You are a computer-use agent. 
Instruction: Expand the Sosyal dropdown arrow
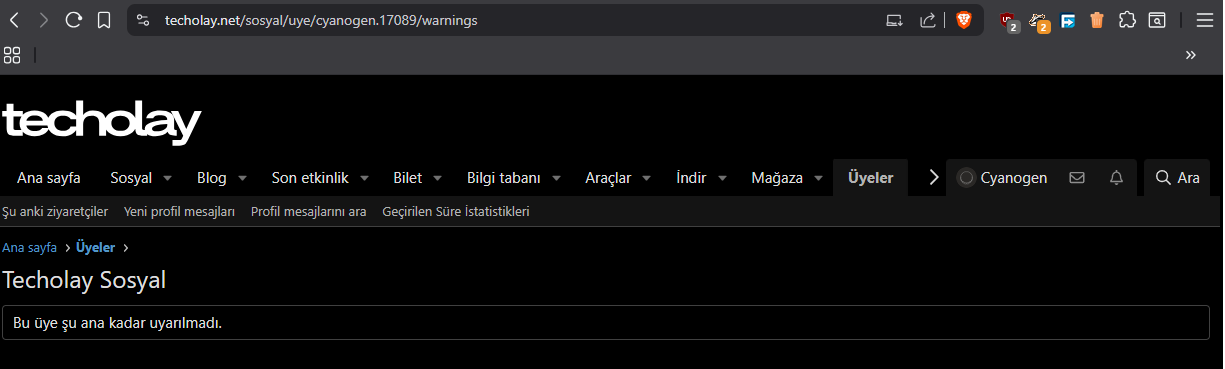coord(167,178)
